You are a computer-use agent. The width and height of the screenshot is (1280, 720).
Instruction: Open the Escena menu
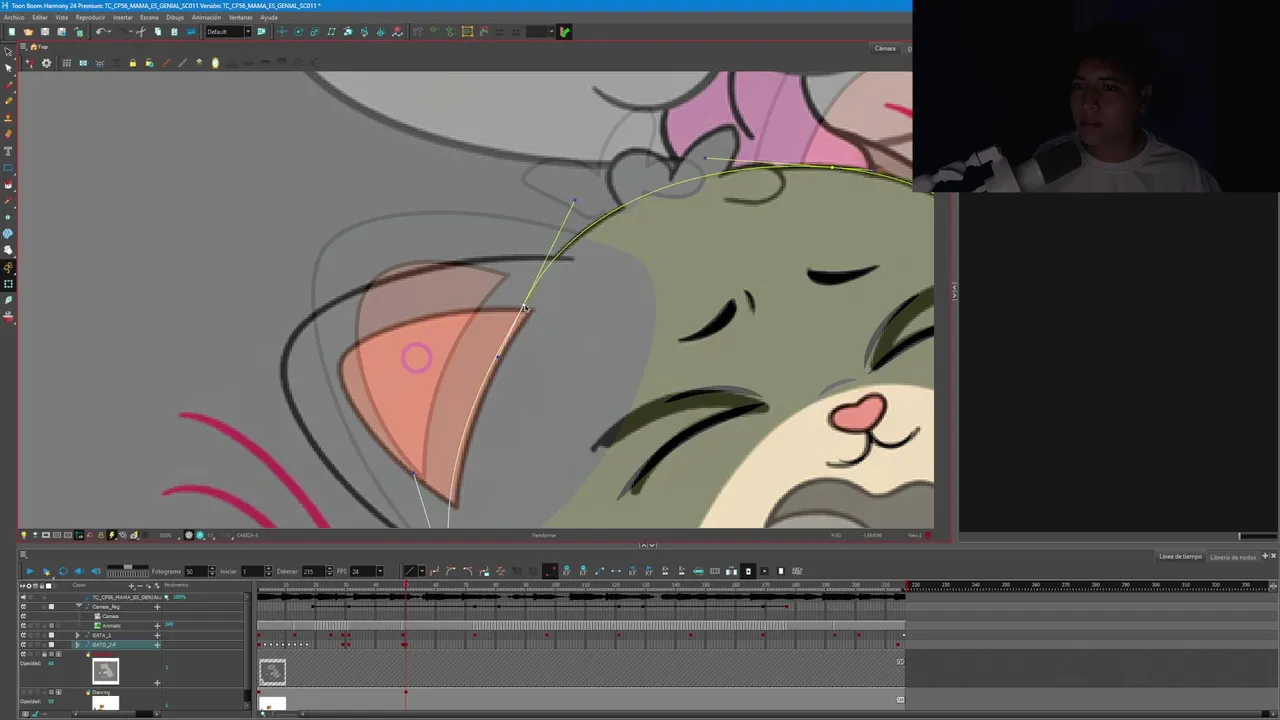[149, 17]
